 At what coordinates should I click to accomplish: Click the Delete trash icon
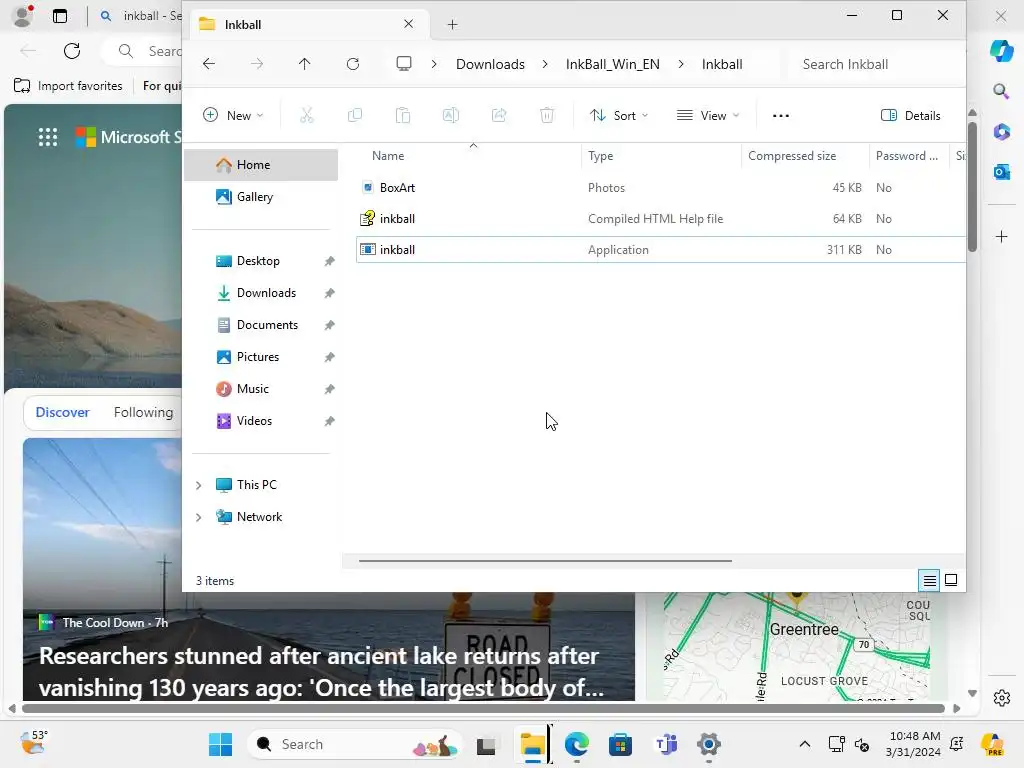pyautogui.click(x=547, y=116)
